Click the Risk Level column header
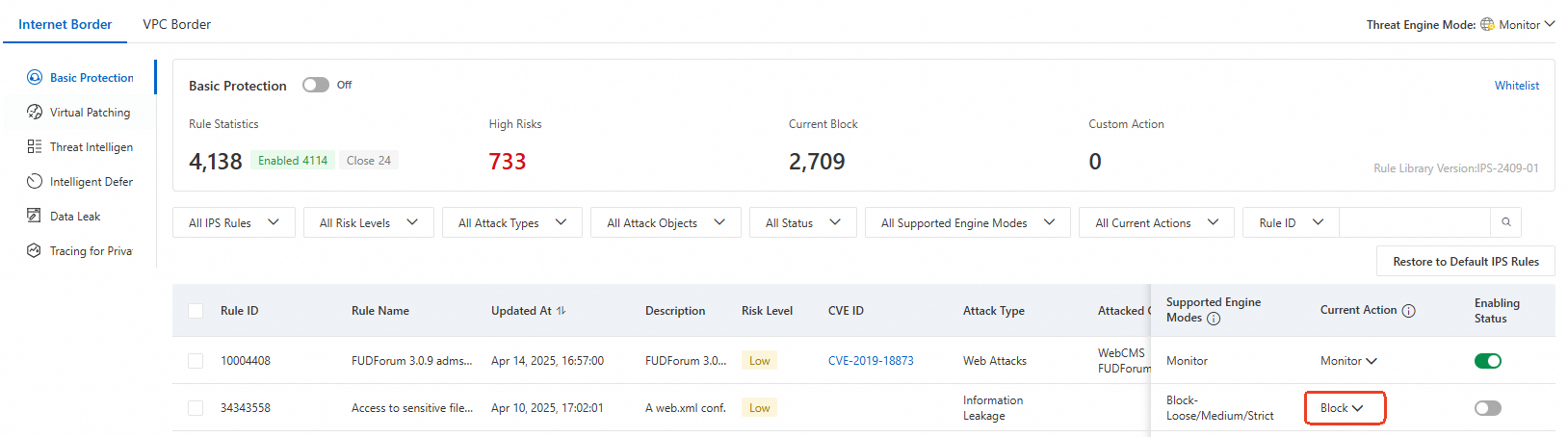 (767, 311)
